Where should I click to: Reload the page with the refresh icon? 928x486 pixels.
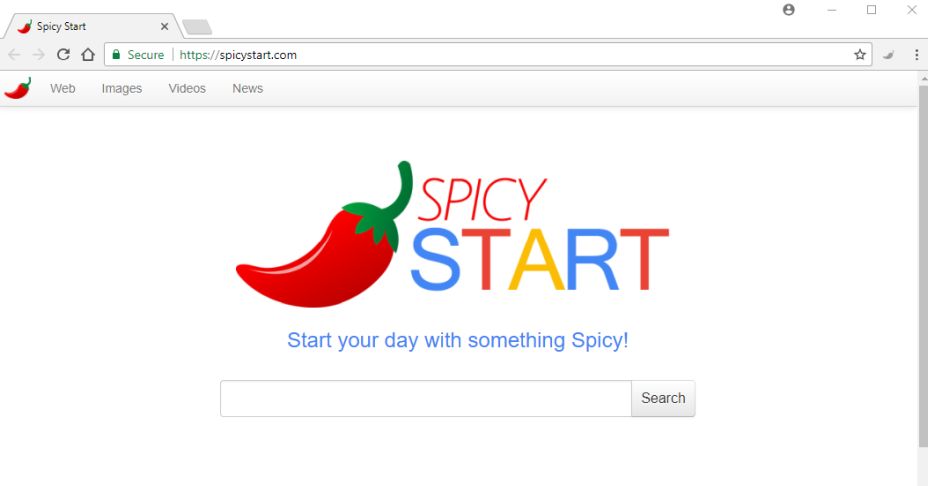(x=63, y=55)
